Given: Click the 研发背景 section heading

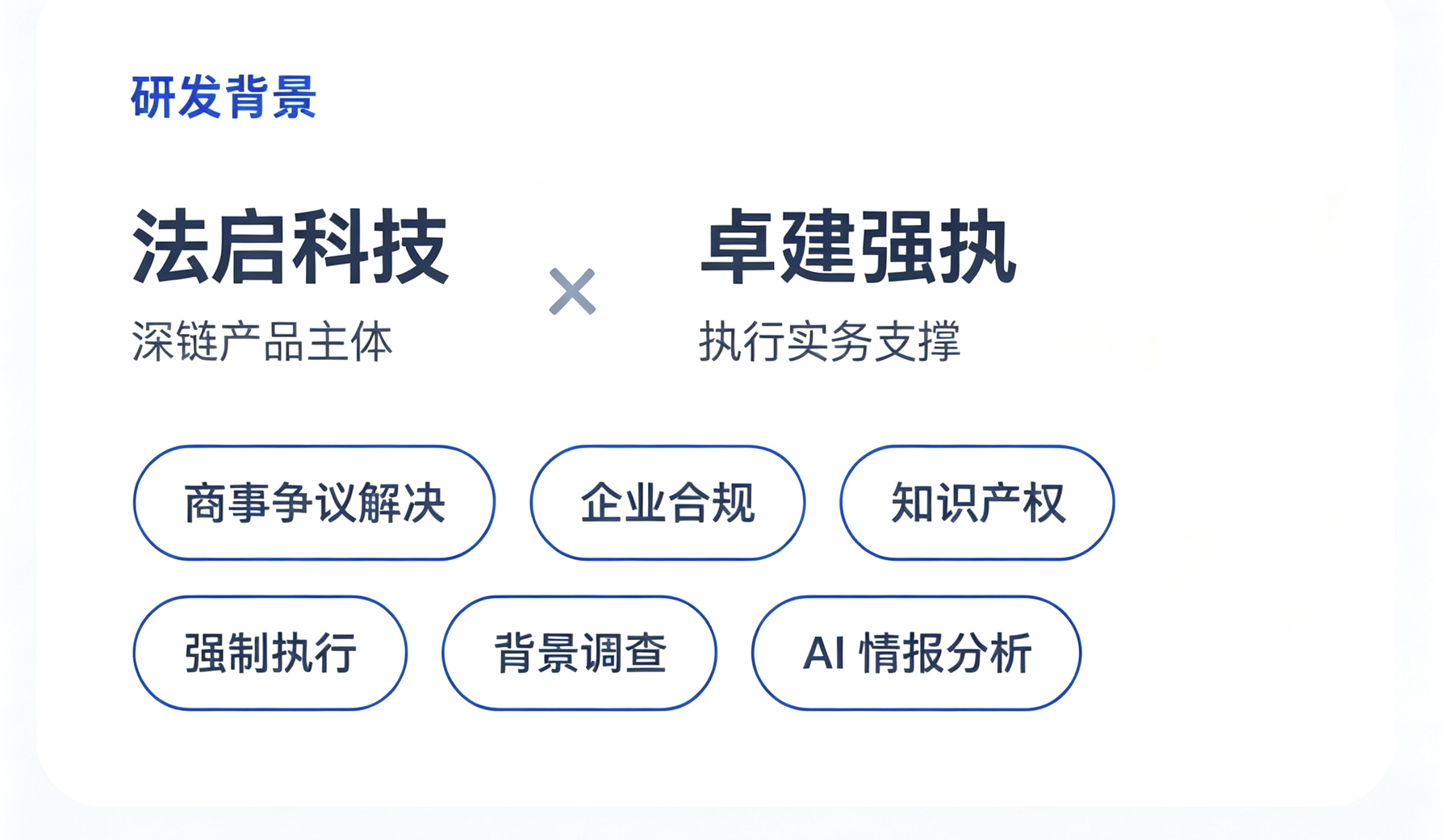Looking at the screenshot, I should 224,98.
